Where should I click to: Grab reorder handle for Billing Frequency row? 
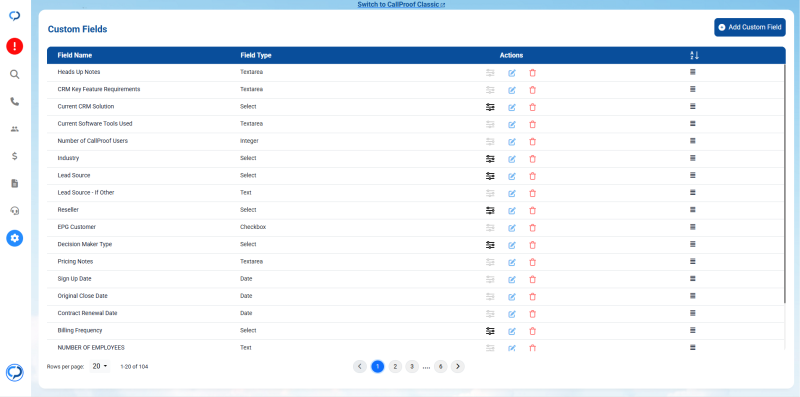[x=693, y=330]
